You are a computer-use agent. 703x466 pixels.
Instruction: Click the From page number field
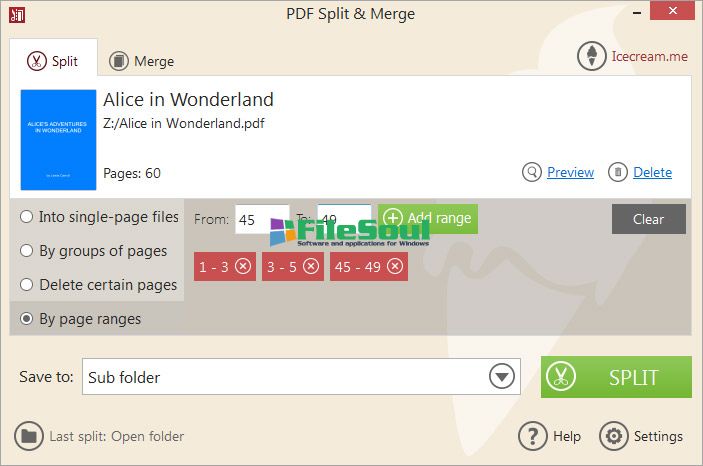pyautogui.click(x=262, y=219)
